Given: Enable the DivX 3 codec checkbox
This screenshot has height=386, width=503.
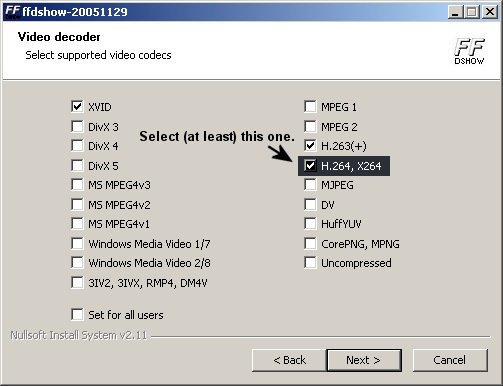Looking at the screenshot, I should point(77,127).
